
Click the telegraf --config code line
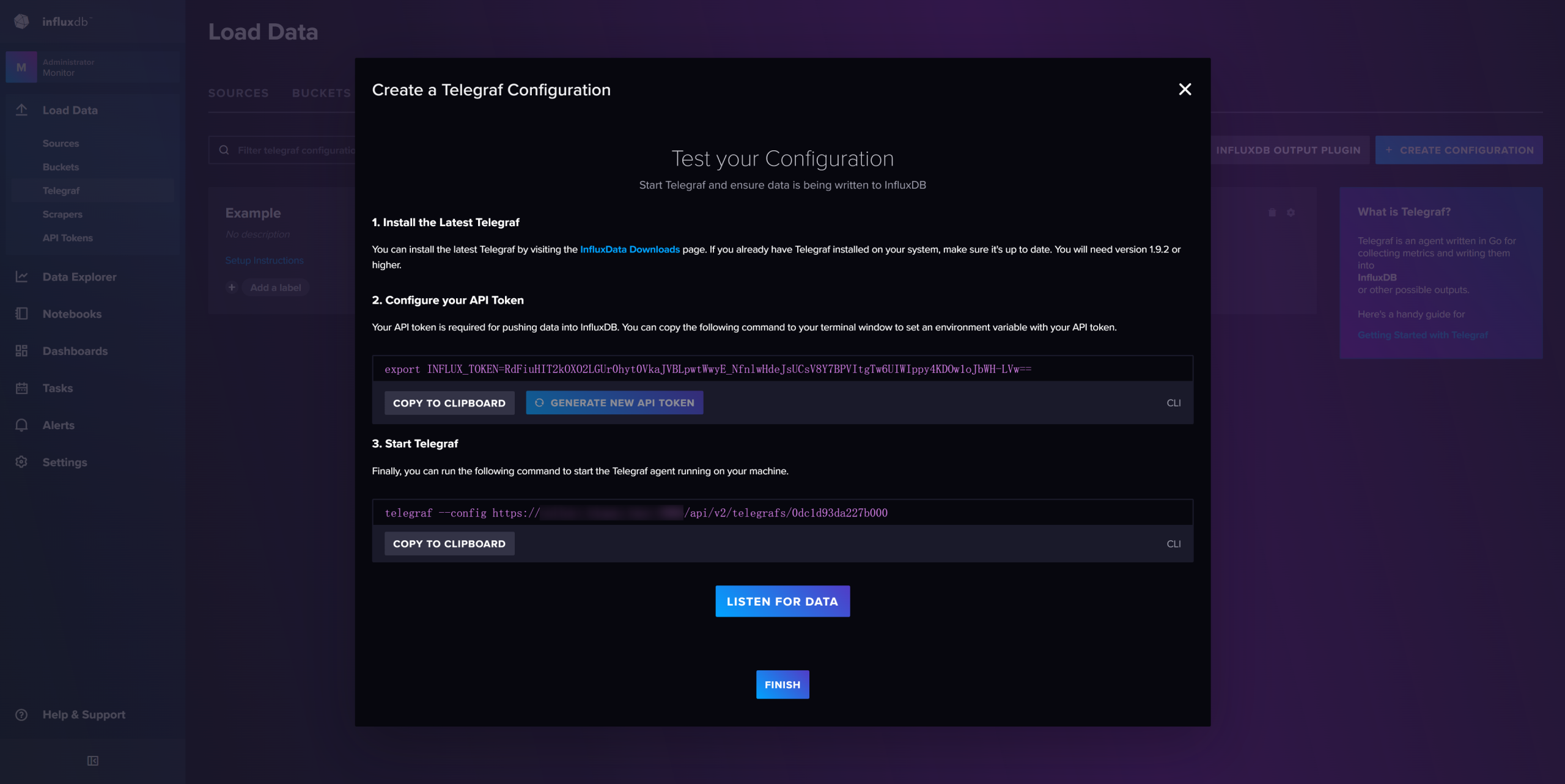point(782,512)
